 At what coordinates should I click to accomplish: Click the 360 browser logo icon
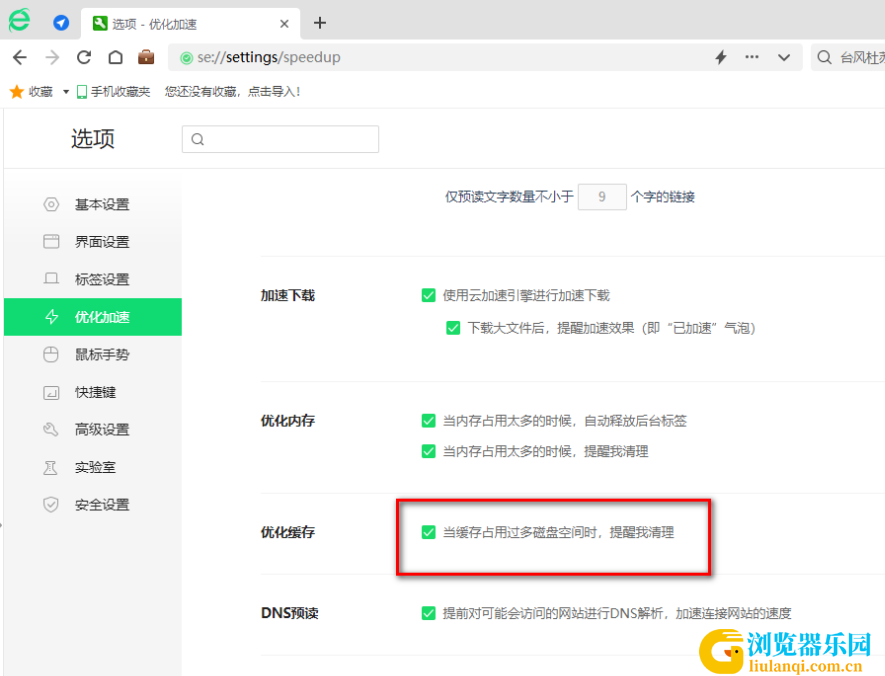coord(20,21)
